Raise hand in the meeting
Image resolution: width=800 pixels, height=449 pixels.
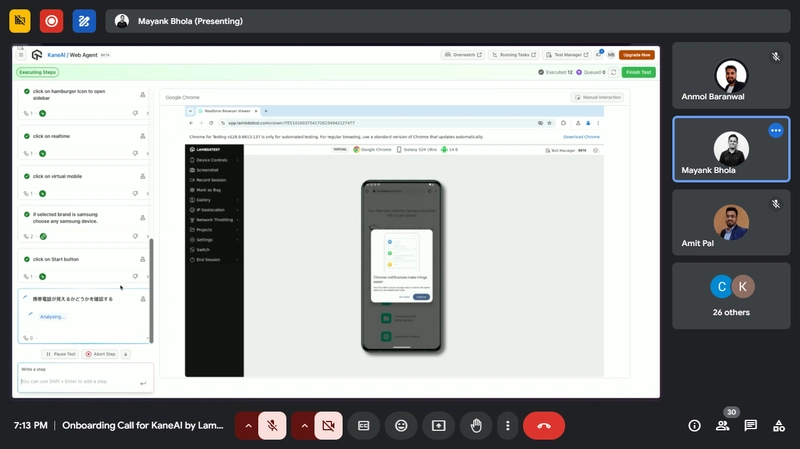coord(476,426)
